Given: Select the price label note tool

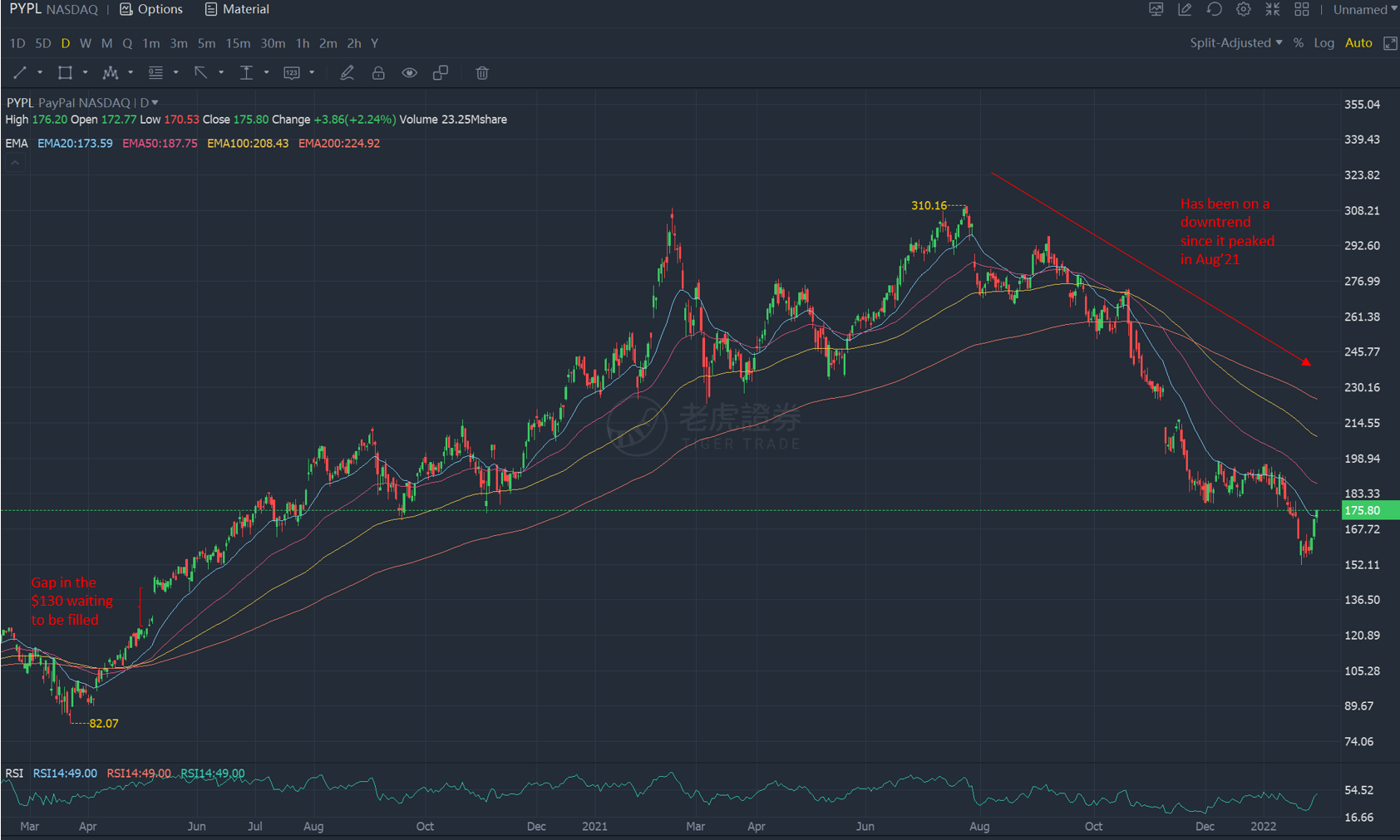Looking at the screenshot, I should pos(292,73).
